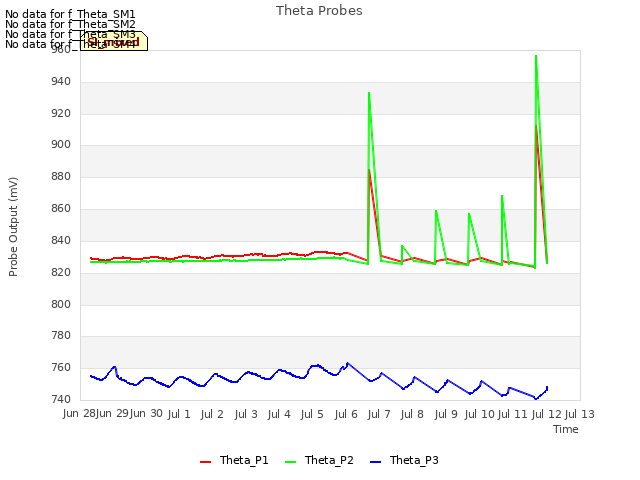
Task: Click the yellow annotation box with red text
Action: pos(114,41)
